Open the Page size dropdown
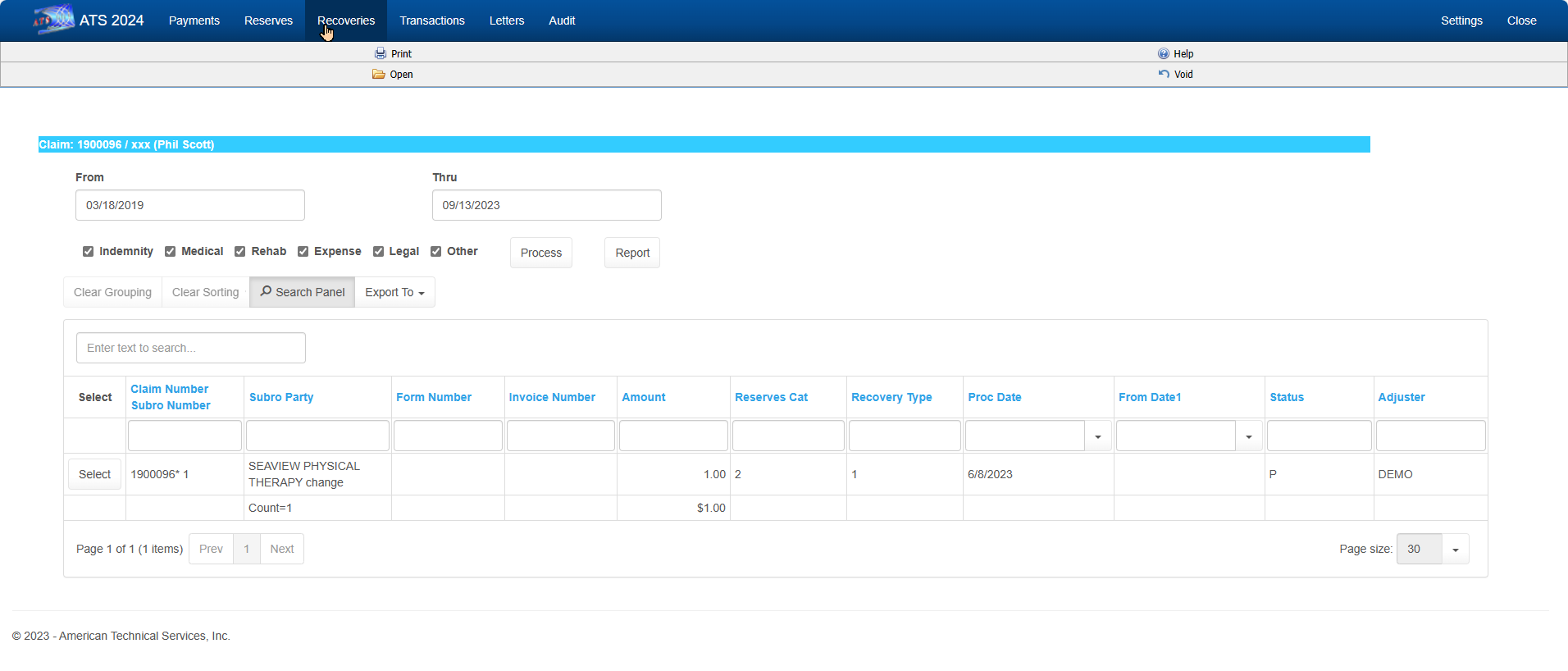This screenshot has height=671, width=1568. point(1455,550)
